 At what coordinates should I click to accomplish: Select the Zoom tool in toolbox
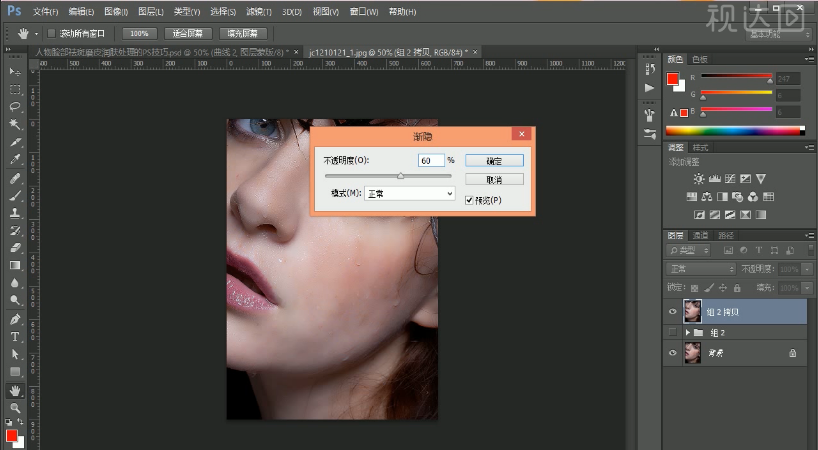click(15, 408)
